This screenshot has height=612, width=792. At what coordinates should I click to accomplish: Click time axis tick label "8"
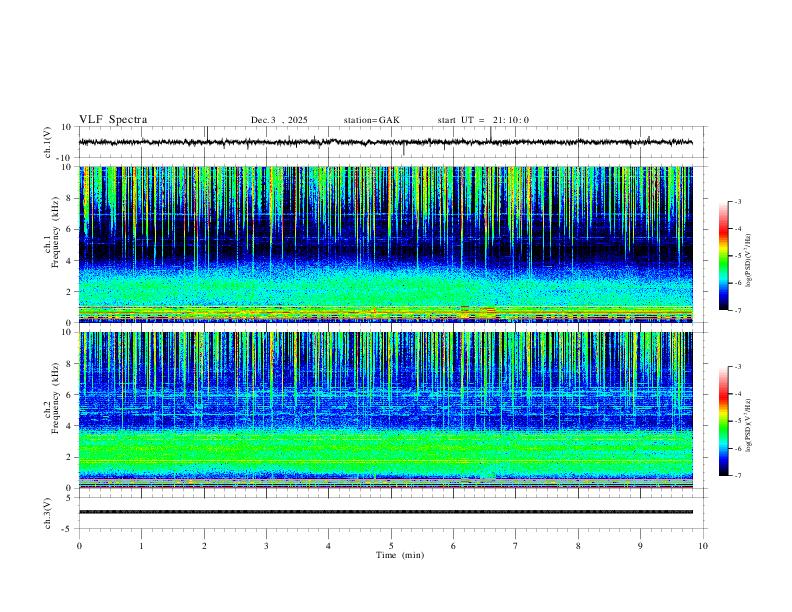coord(578,546)
